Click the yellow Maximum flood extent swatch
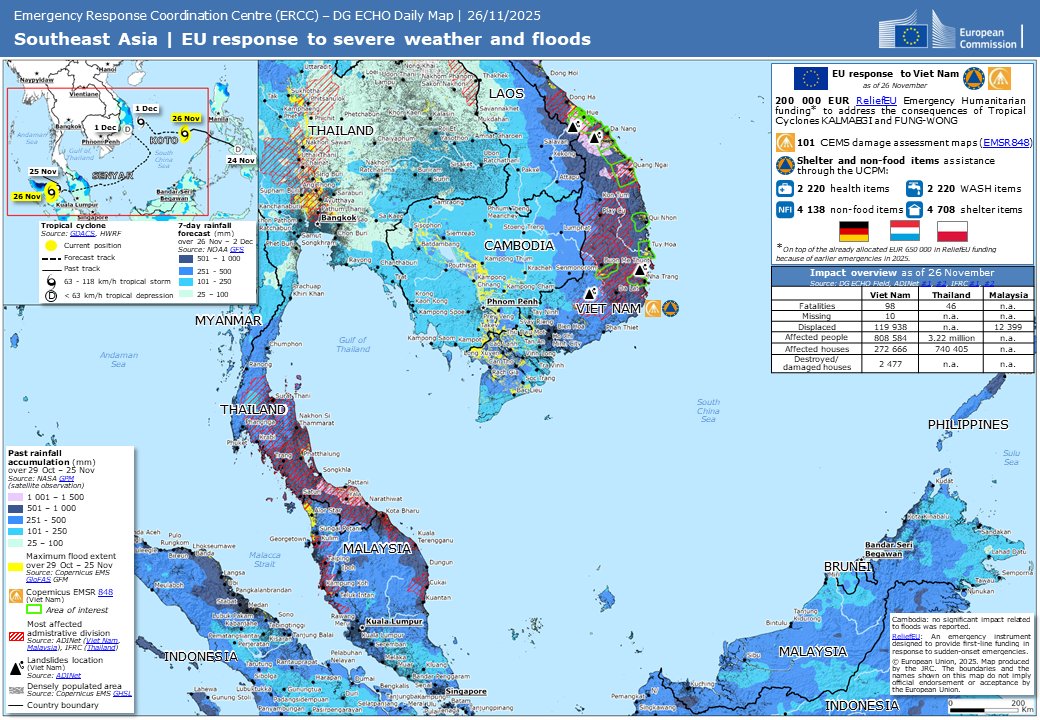The width and height of the screenshot is (1040, 720). 15,567
